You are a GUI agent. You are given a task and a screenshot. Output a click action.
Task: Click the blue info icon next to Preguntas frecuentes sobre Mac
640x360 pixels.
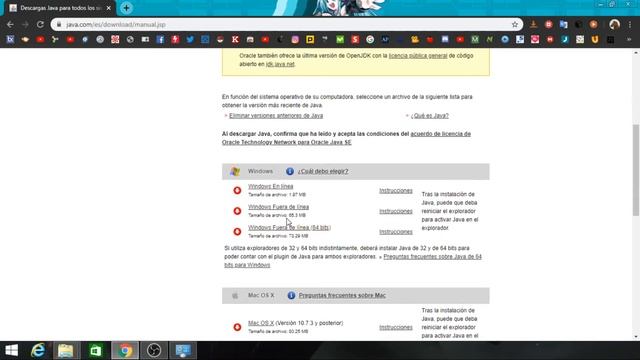point(291,296)
